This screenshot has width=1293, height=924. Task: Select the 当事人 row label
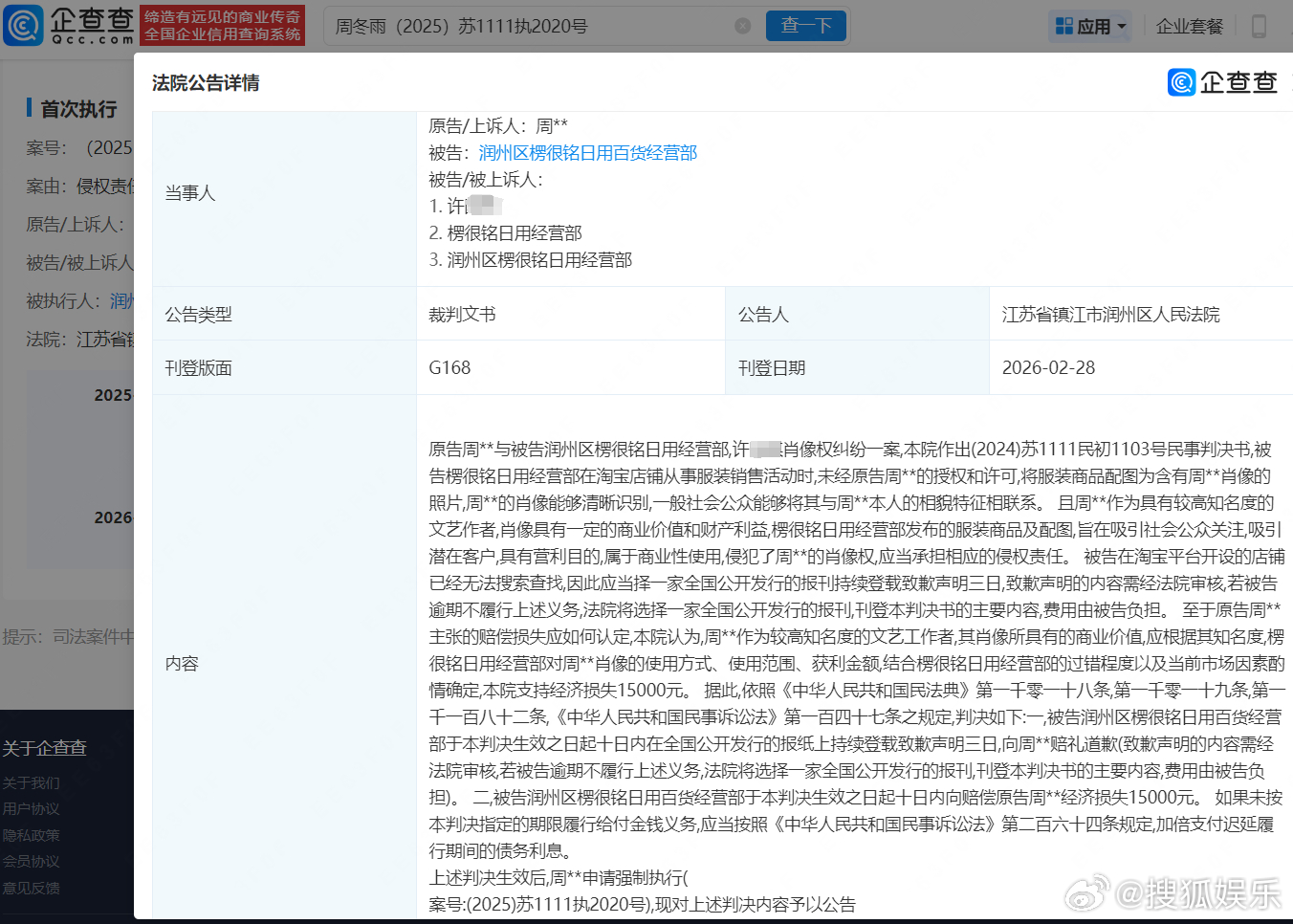coord(190,193)
